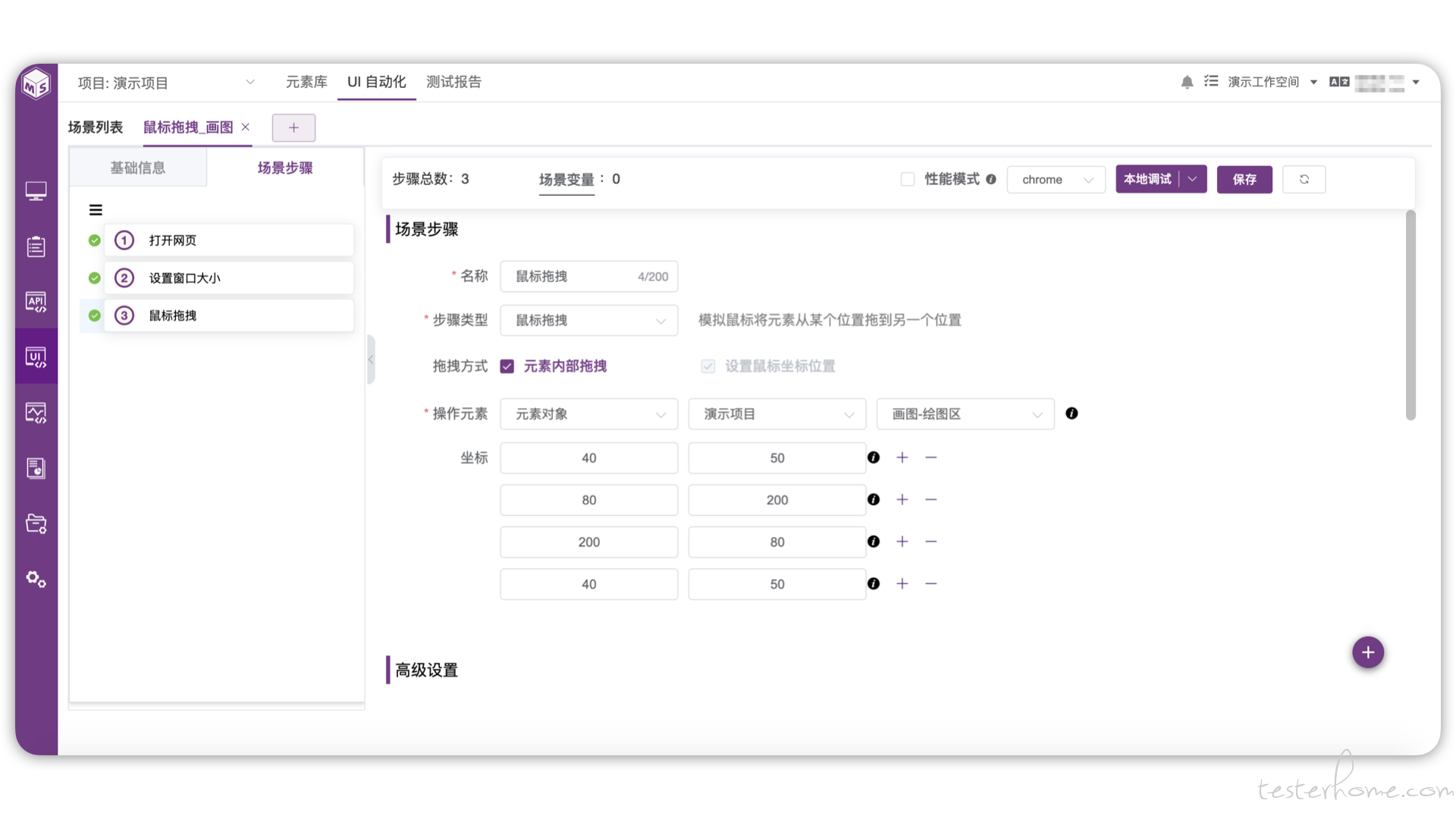Go to the 元素库 menu

pyautogui.click(x=306, y=82)
